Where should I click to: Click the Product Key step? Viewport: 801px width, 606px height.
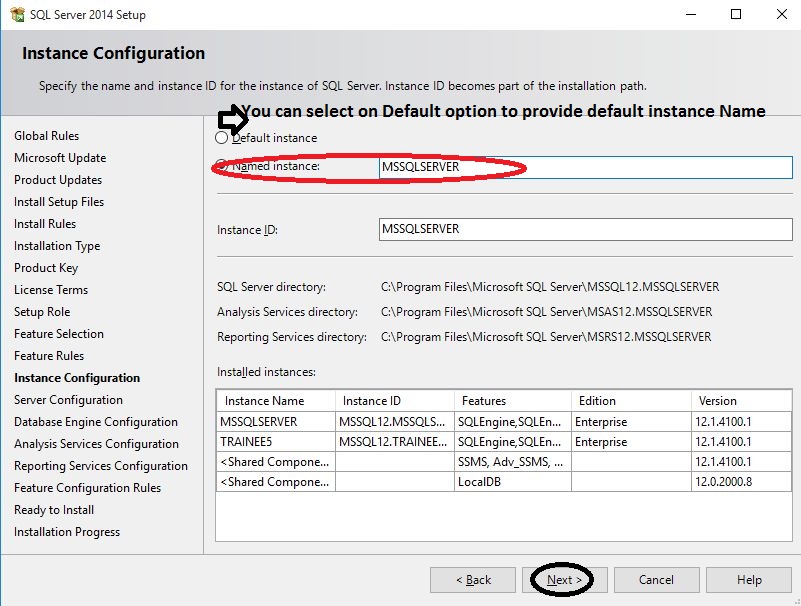point(46,268)
